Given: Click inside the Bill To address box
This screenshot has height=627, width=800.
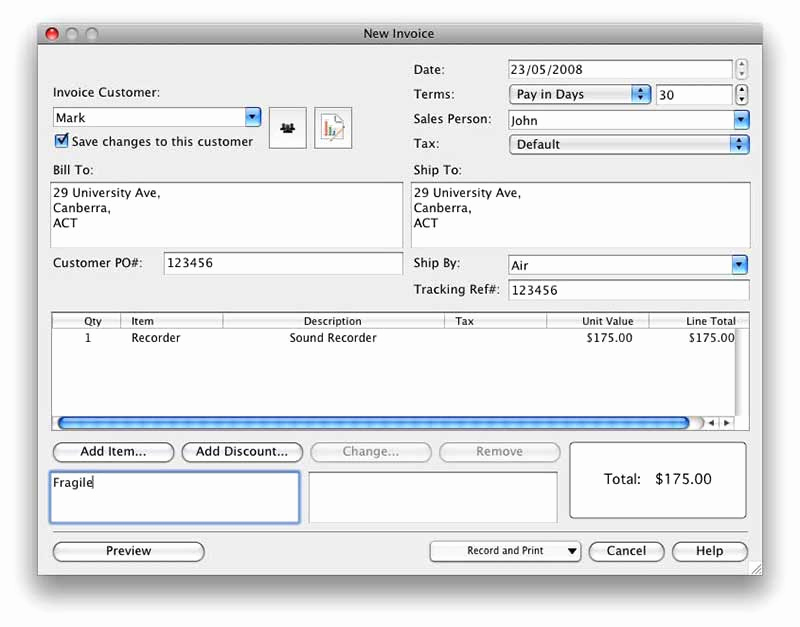Looking at the screenshot, I should coord(227,215).
